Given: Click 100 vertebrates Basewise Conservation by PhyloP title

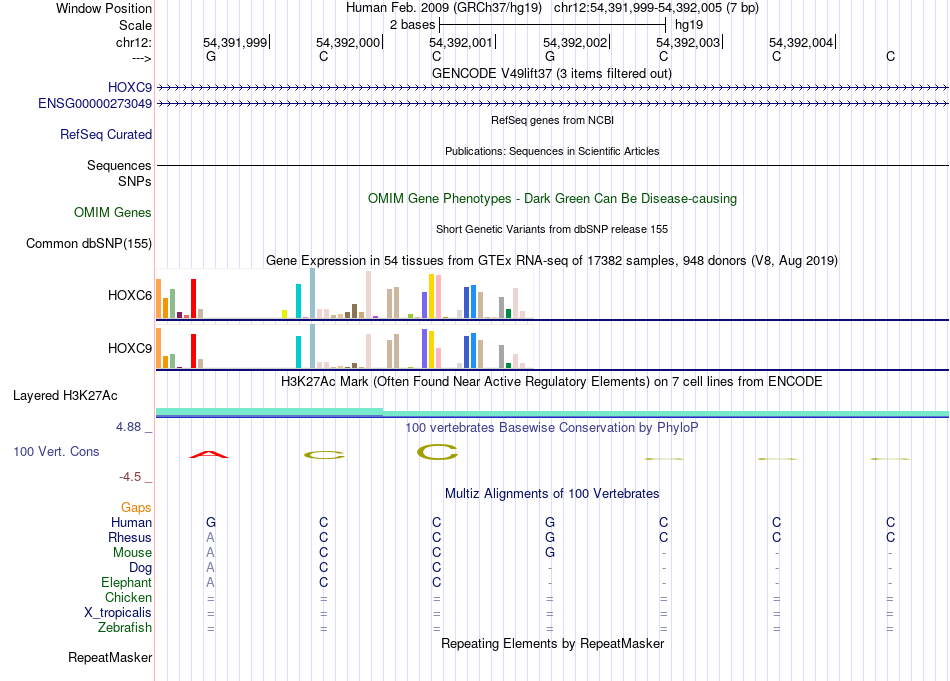Looking at the screenshot, I should click(552, 428).
